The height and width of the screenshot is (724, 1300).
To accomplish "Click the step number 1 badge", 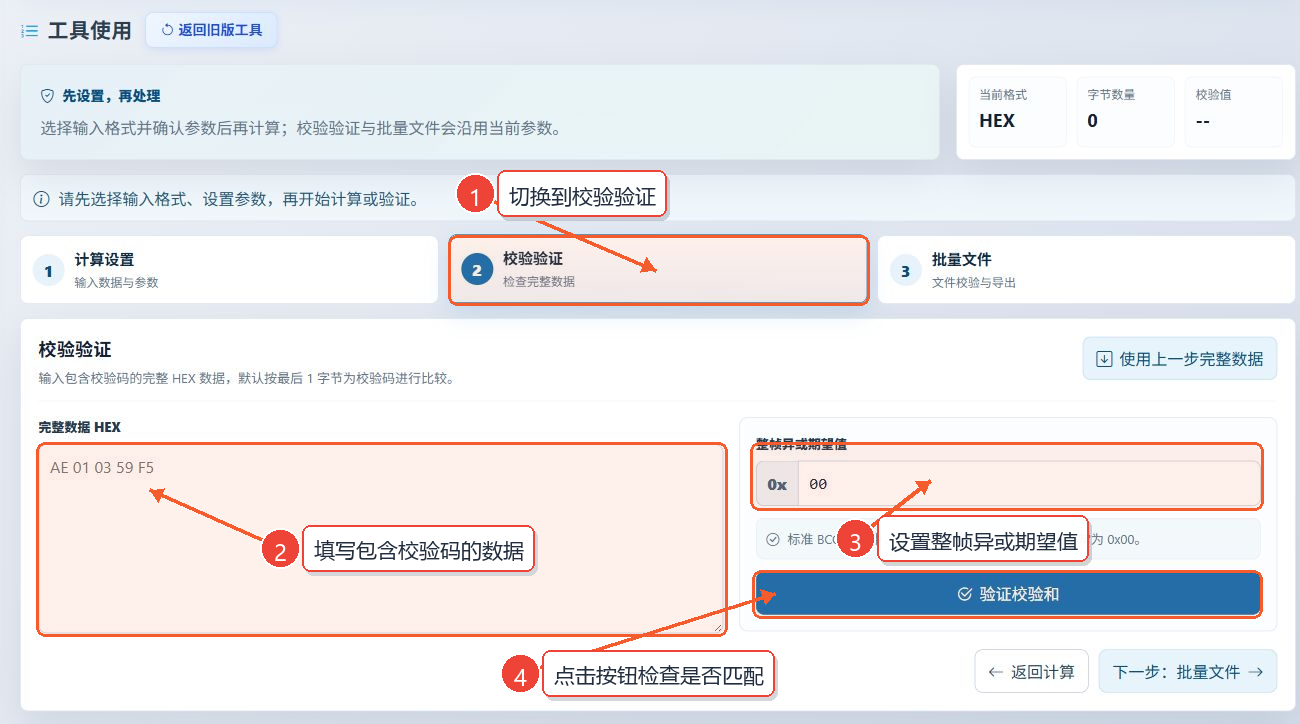I will point(48,271).
